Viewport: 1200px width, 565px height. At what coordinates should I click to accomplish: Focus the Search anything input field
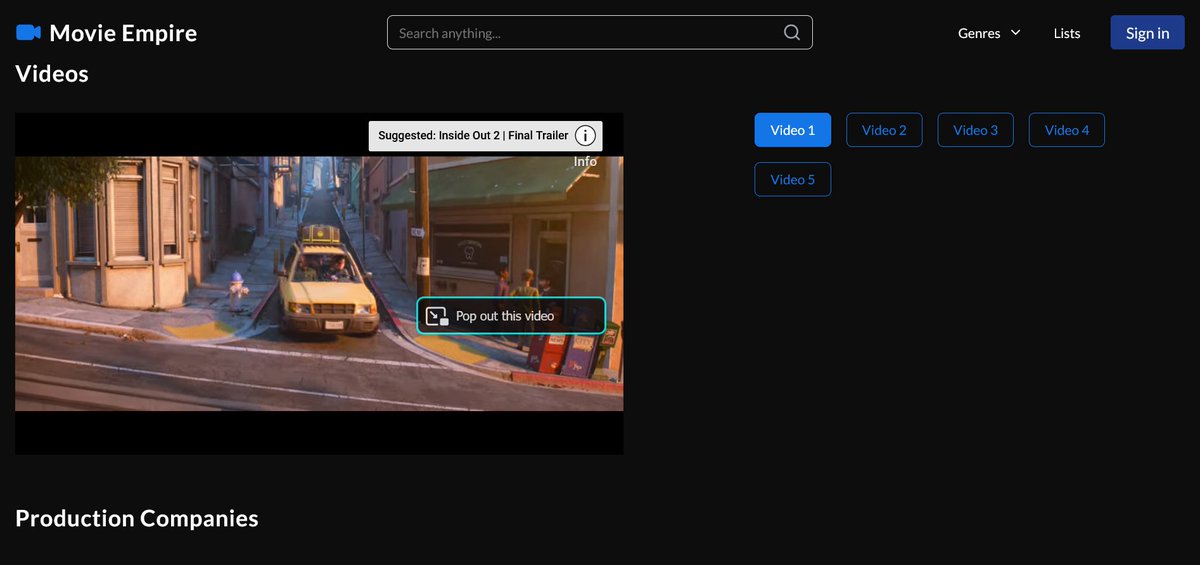pos(600,33)
